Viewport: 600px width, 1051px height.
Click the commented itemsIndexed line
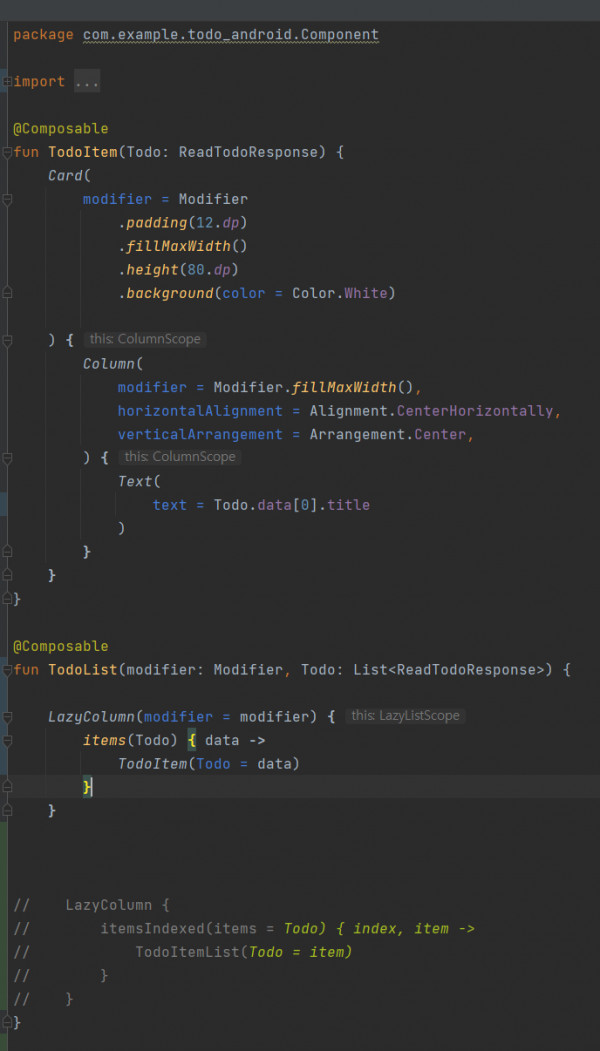click(244, 929)
